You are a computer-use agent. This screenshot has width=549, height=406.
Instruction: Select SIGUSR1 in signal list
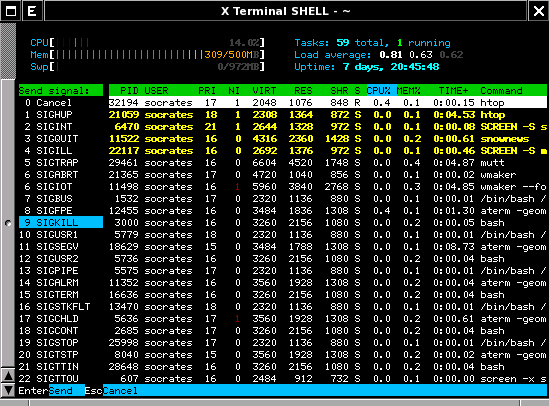[61, 235]
